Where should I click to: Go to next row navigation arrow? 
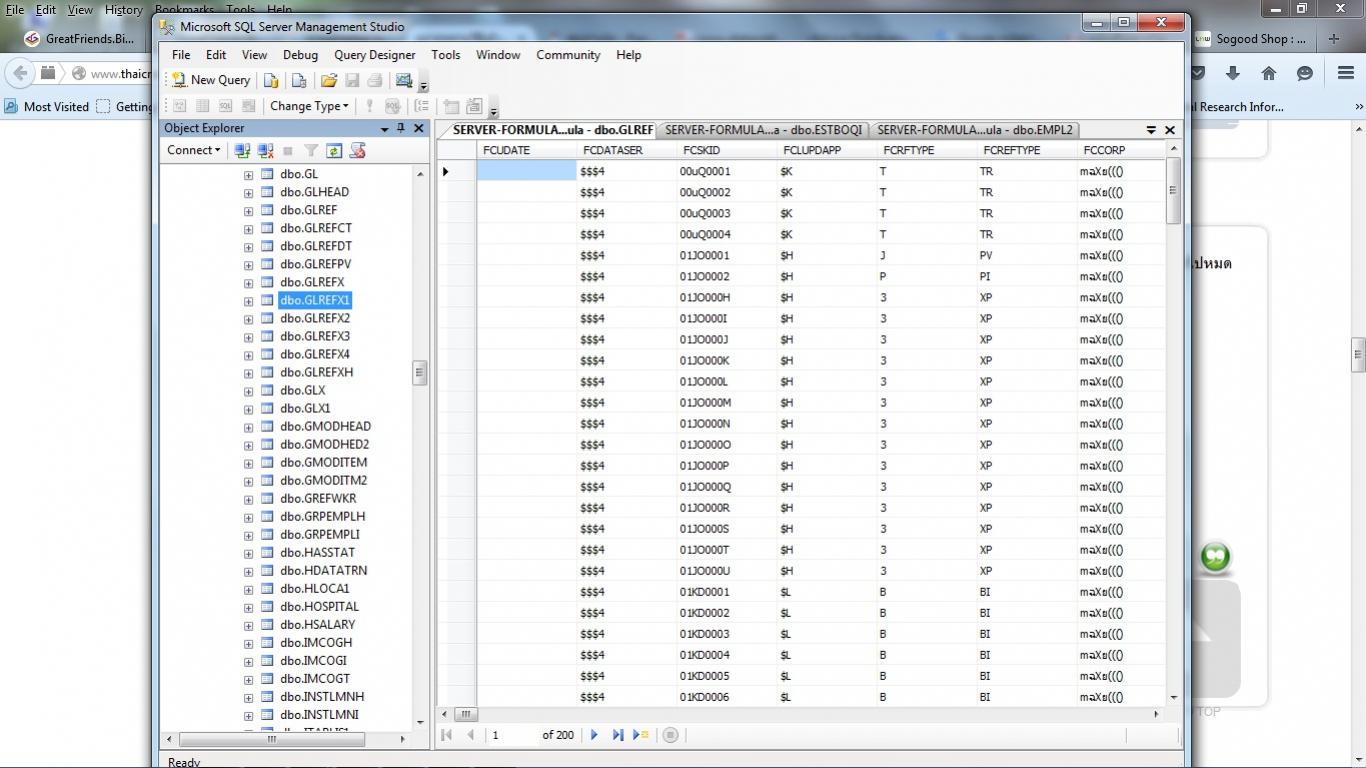pyautogui.click(x=594, y=735)
